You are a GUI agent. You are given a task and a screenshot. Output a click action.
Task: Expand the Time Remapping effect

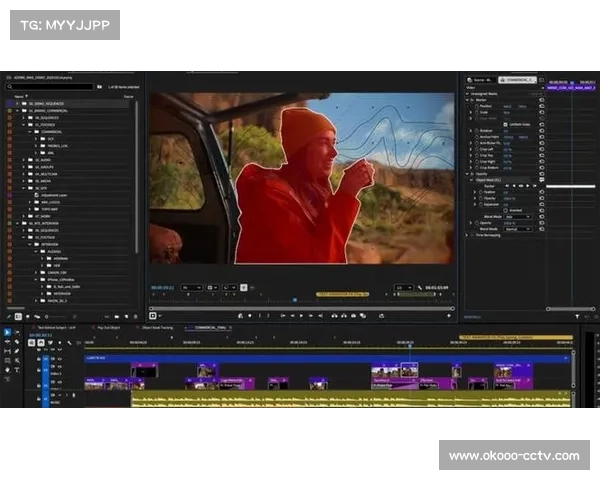pos(467,235)
